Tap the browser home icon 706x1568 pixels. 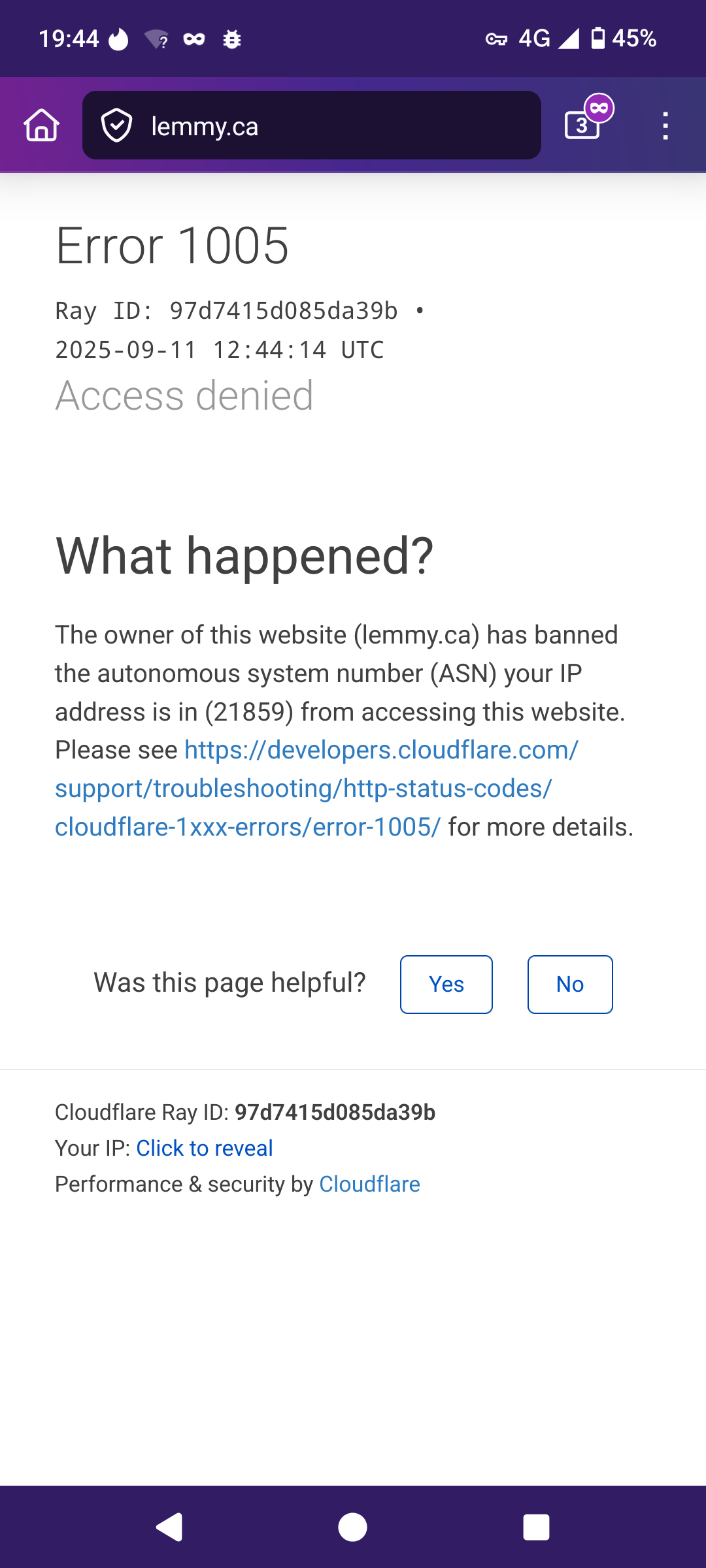(x=42, y=125)
